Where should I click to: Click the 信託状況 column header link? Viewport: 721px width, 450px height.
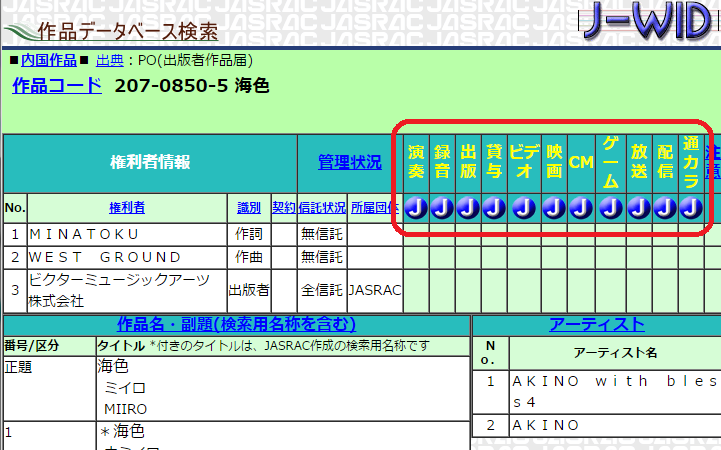coord(322,208)
